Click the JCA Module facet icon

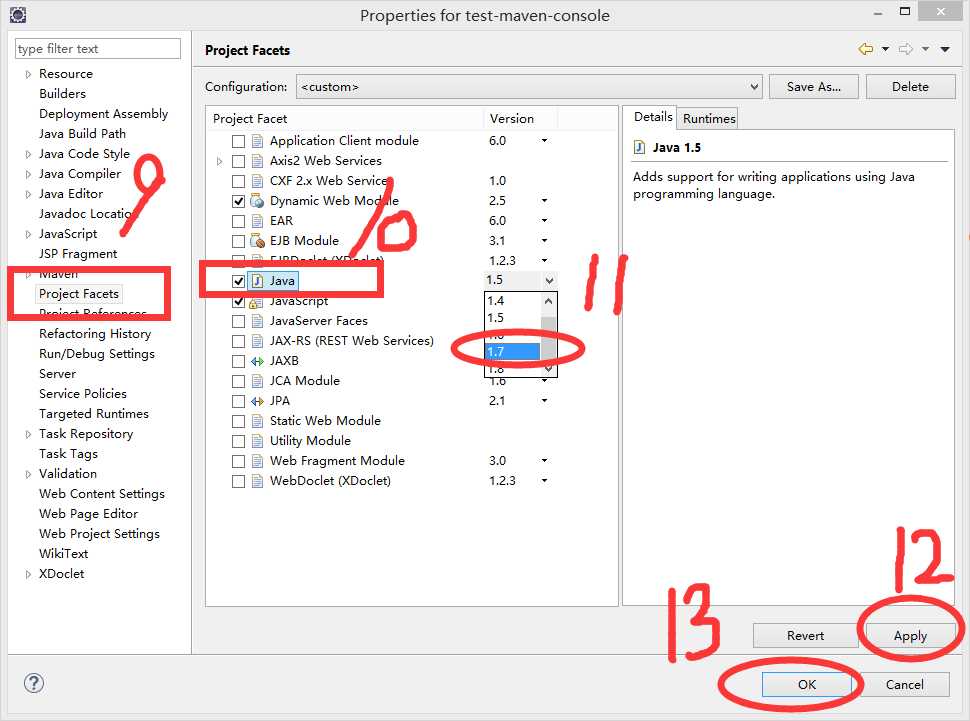point(257,381)
